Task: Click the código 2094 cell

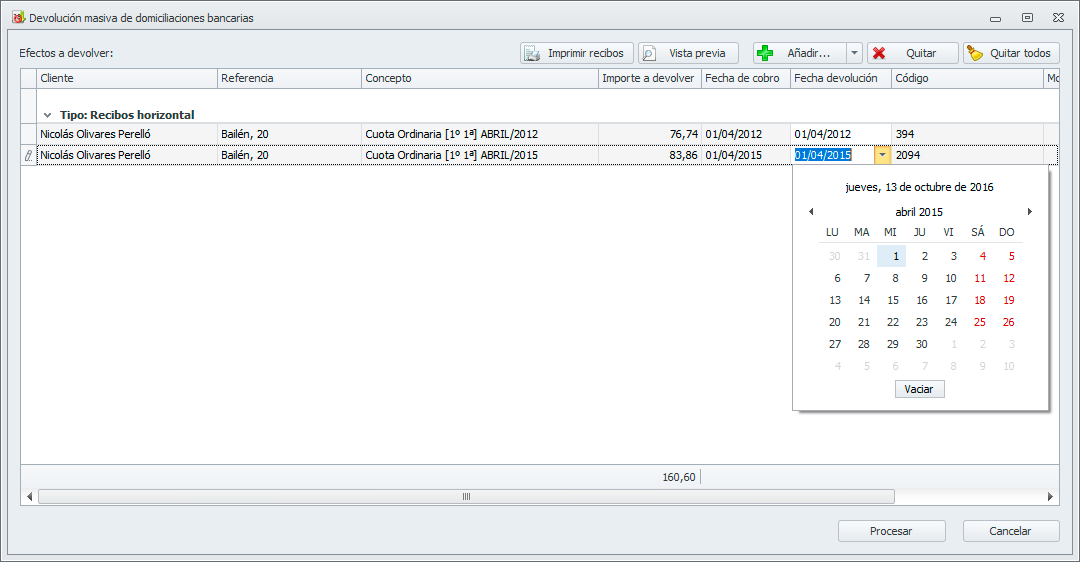Action: tap(967, 155)
